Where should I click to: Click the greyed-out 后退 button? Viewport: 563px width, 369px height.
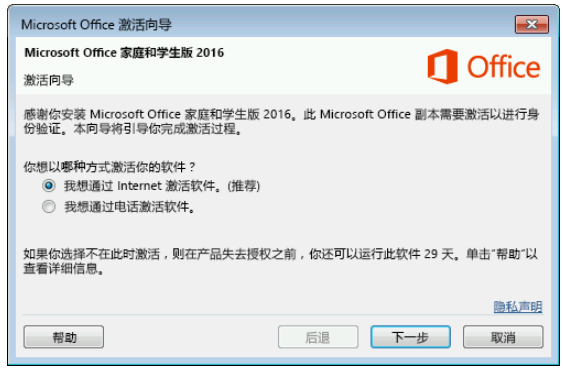click(x=318, y=337)
